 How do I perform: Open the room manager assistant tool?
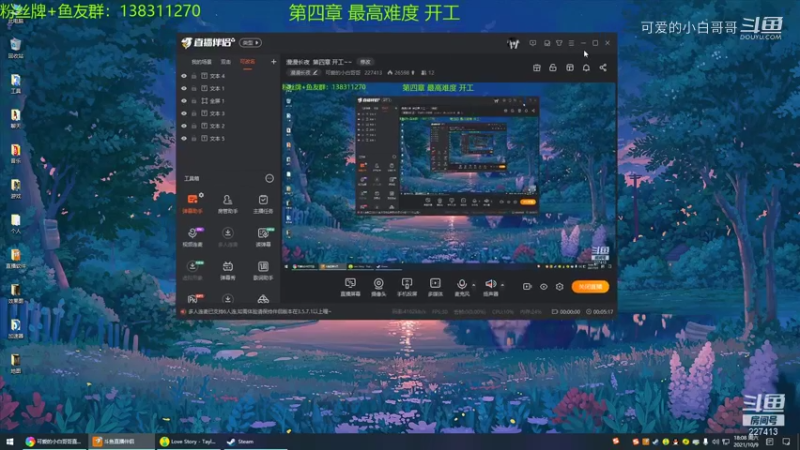coord(228,203)
